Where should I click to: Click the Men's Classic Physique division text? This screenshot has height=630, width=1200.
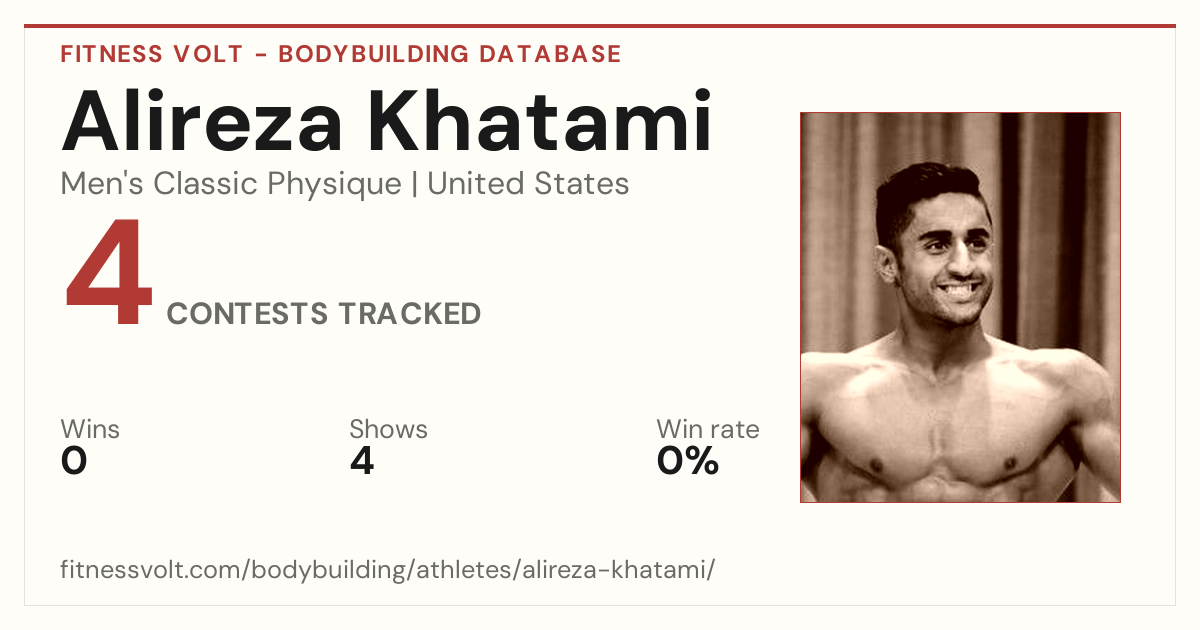point(230,184)
